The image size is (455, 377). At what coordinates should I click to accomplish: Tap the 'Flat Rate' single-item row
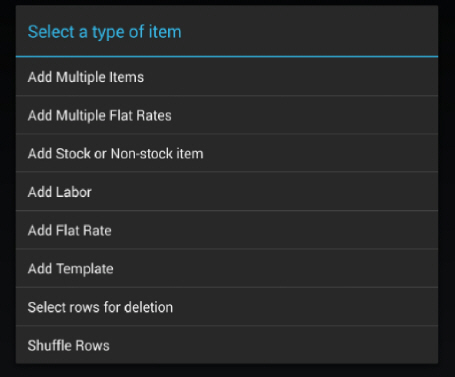click(x=84, y=231)
